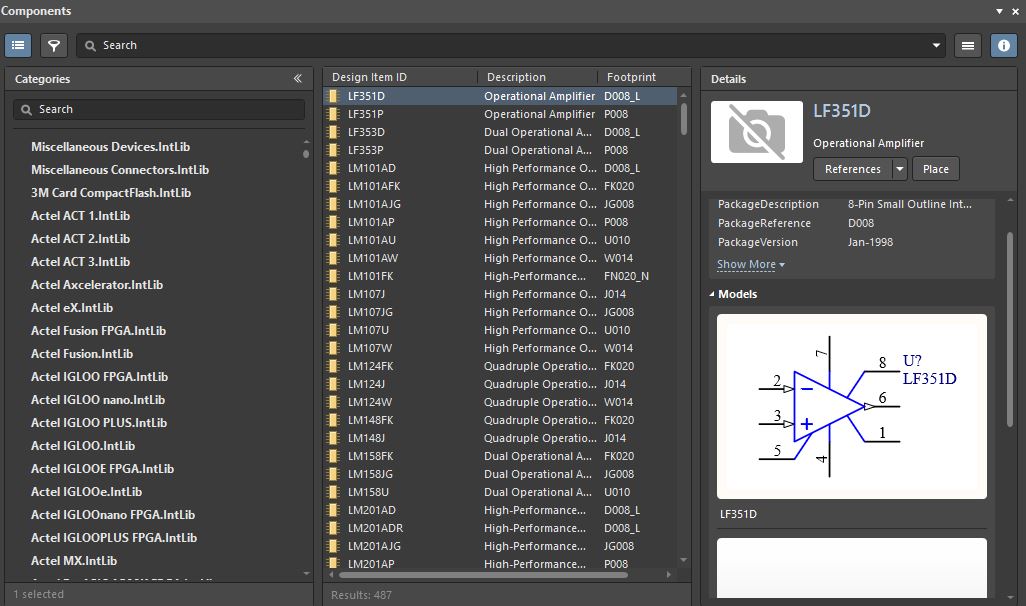
Task: Select Actel Fusion FPGA.IntLib
Action: pyautogui.click(x=98, y=330)
